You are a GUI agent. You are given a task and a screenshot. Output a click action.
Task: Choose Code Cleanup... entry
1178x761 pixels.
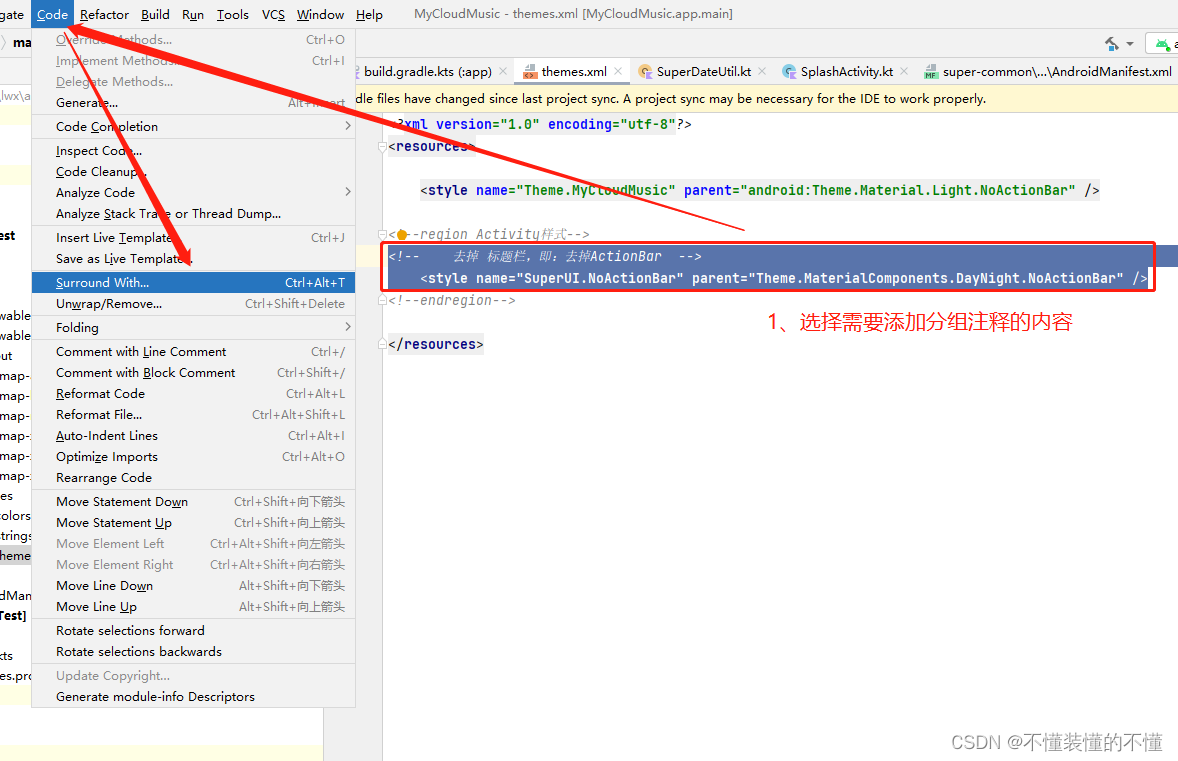tap(194, 171)
